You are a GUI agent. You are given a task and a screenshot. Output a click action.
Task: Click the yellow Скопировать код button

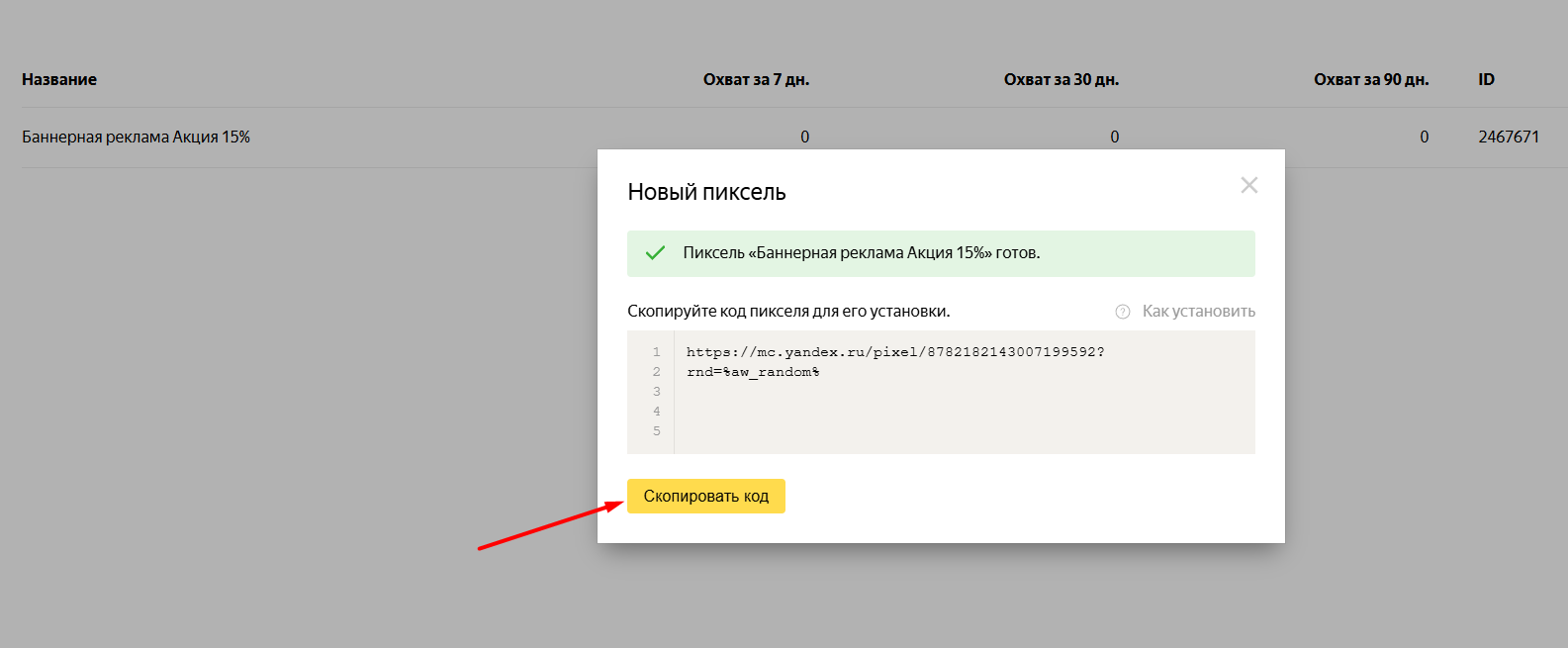705,496
